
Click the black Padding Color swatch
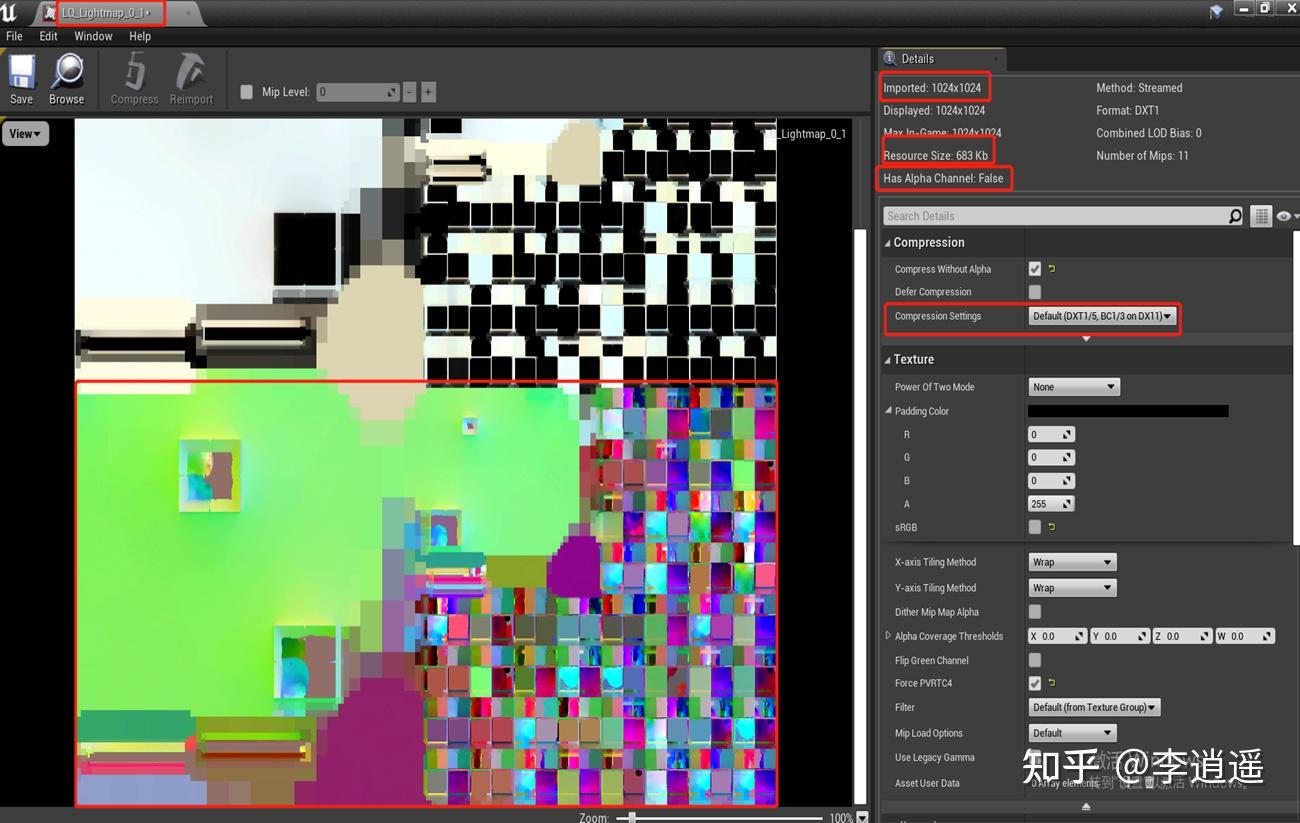tap(1127, 410)
